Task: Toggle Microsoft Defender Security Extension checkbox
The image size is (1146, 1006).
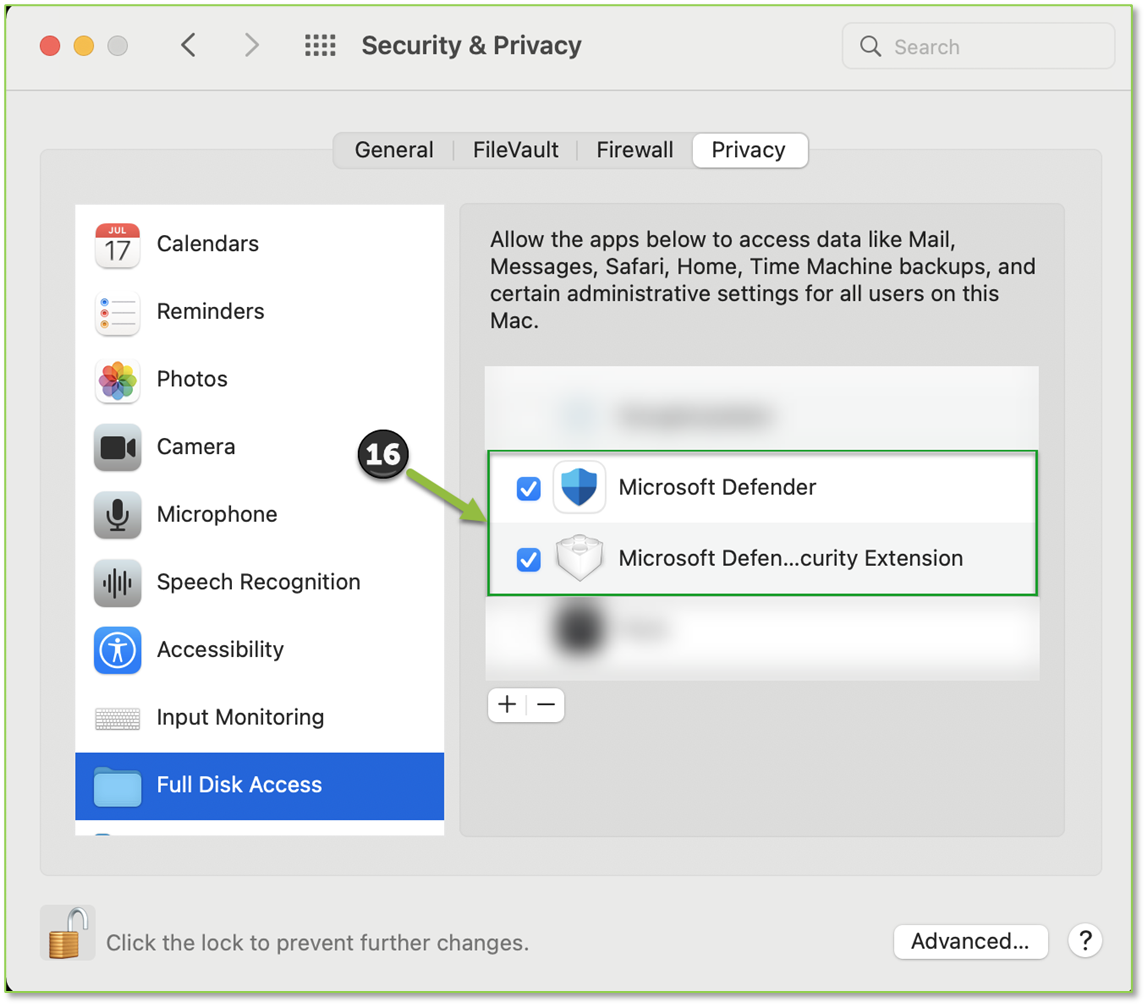Action: pos(528,559)
